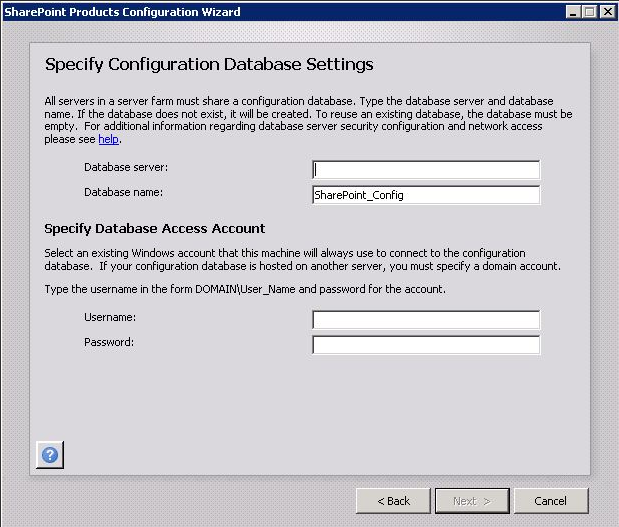Viewport: 619px width, 527px height.
Task: Click the 'Specify Configuration Database Settings' heading
Action: pyautogui.click(x=209, y=64)
